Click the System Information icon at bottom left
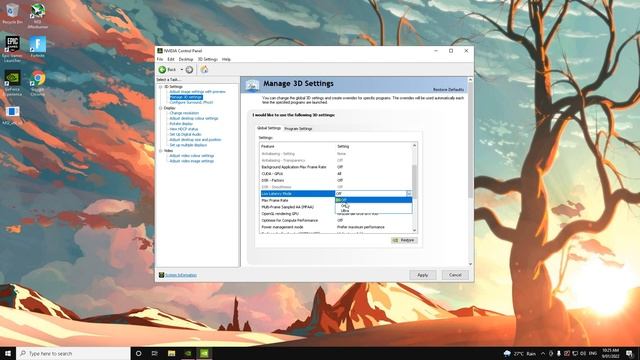The width and height of the screenshot is (640, 360). pos(161,275)
